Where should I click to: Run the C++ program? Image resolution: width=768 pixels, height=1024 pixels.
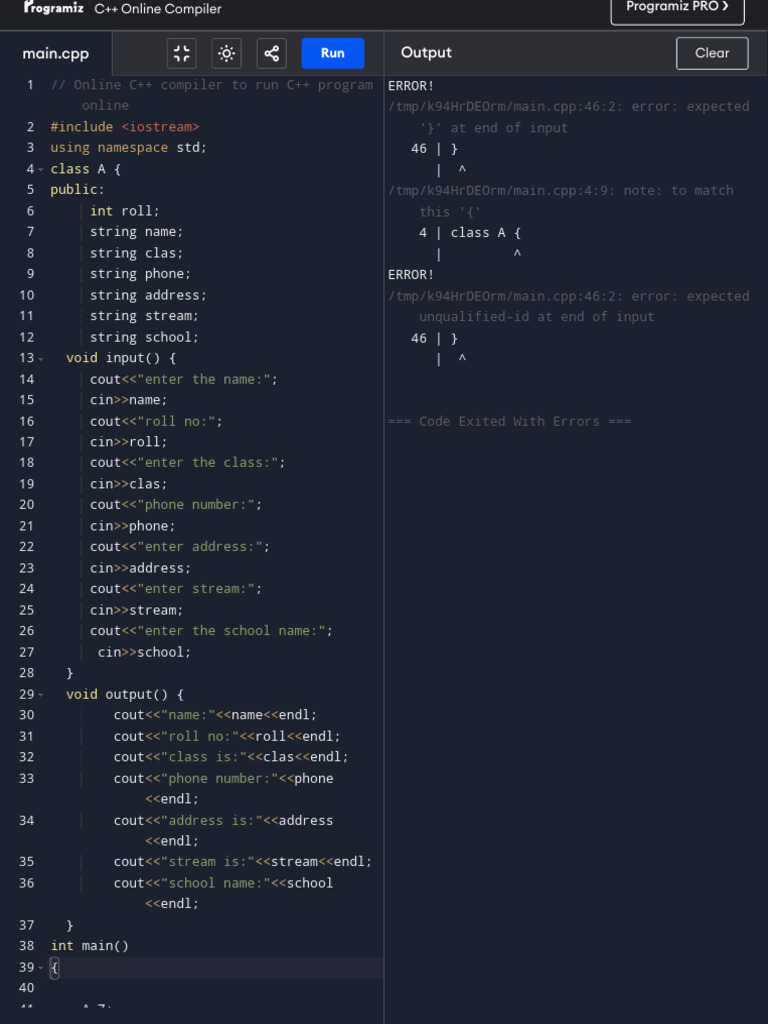point(332,54)
